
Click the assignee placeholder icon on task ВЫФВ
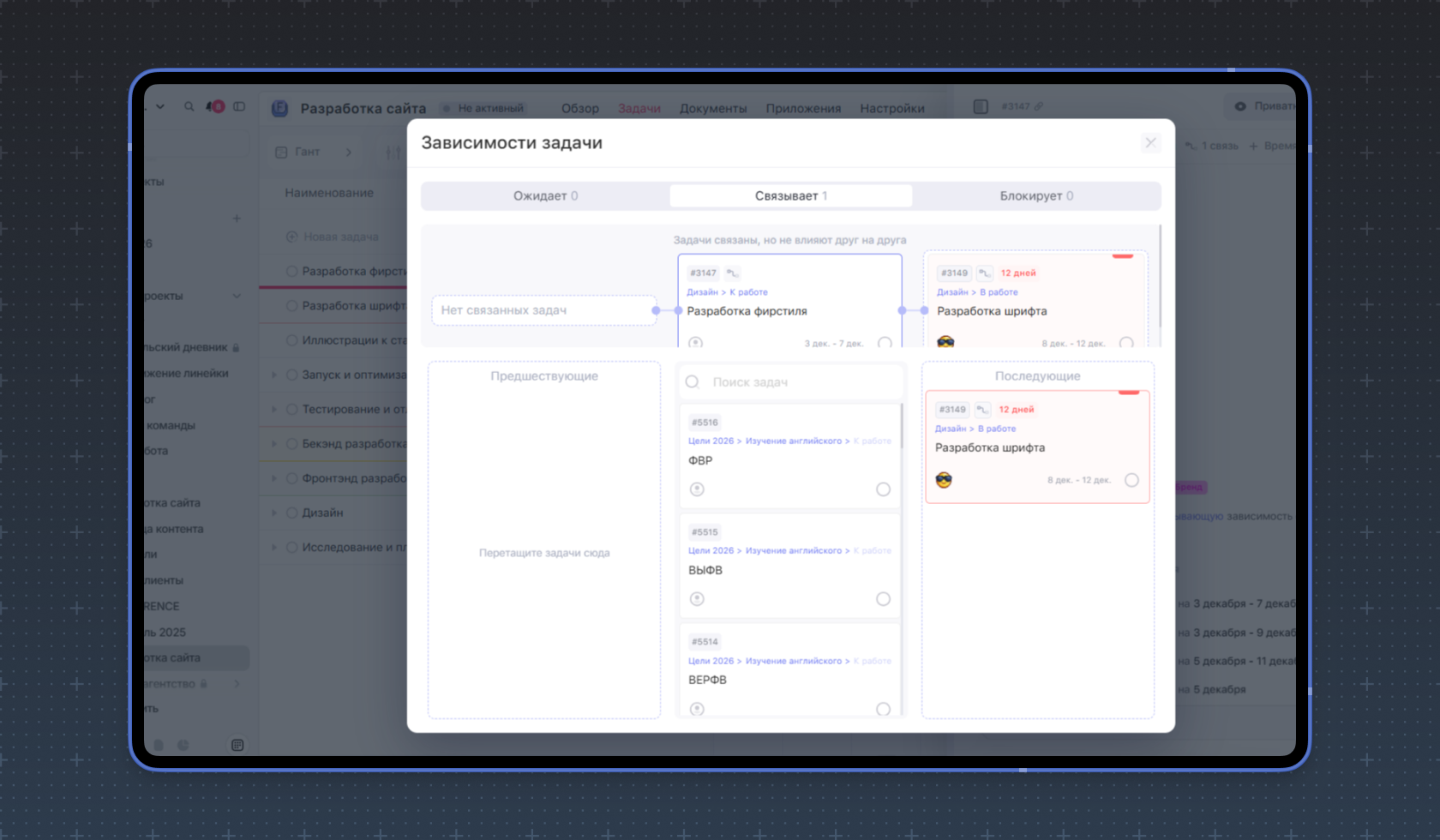click(697, 599)
